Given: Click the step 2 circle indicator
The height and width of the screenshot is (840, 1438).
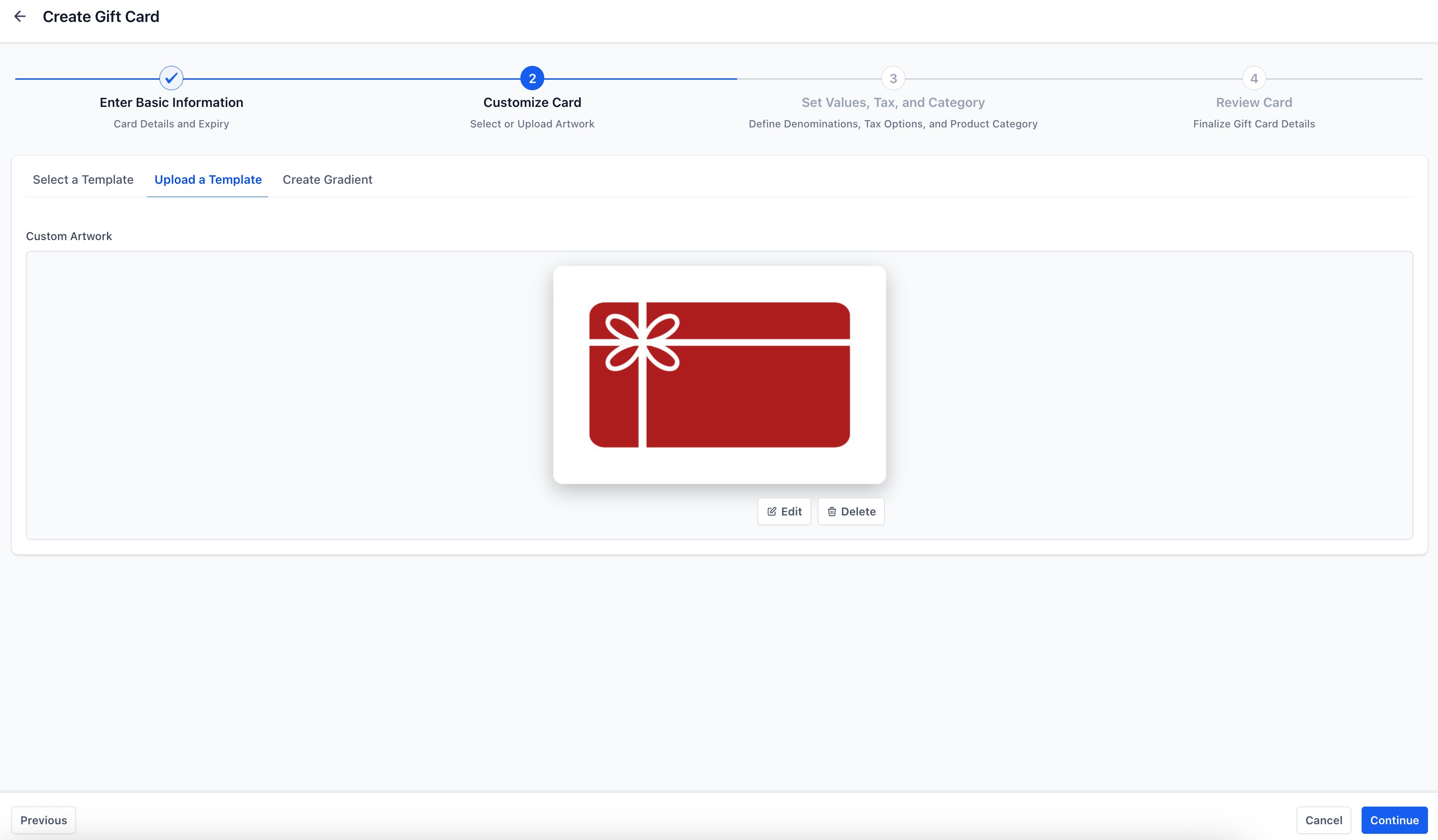Looking at the screenshot, I should point(532,78).
